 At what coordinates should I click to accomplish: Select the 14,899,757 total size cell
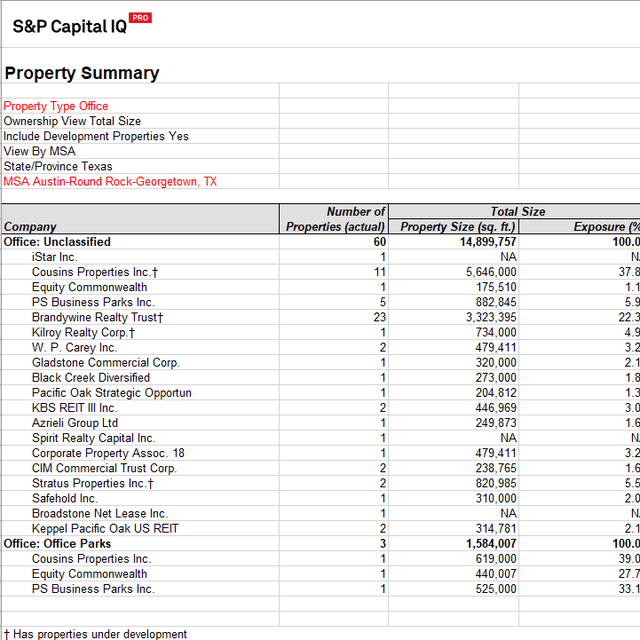pos(454,242)
